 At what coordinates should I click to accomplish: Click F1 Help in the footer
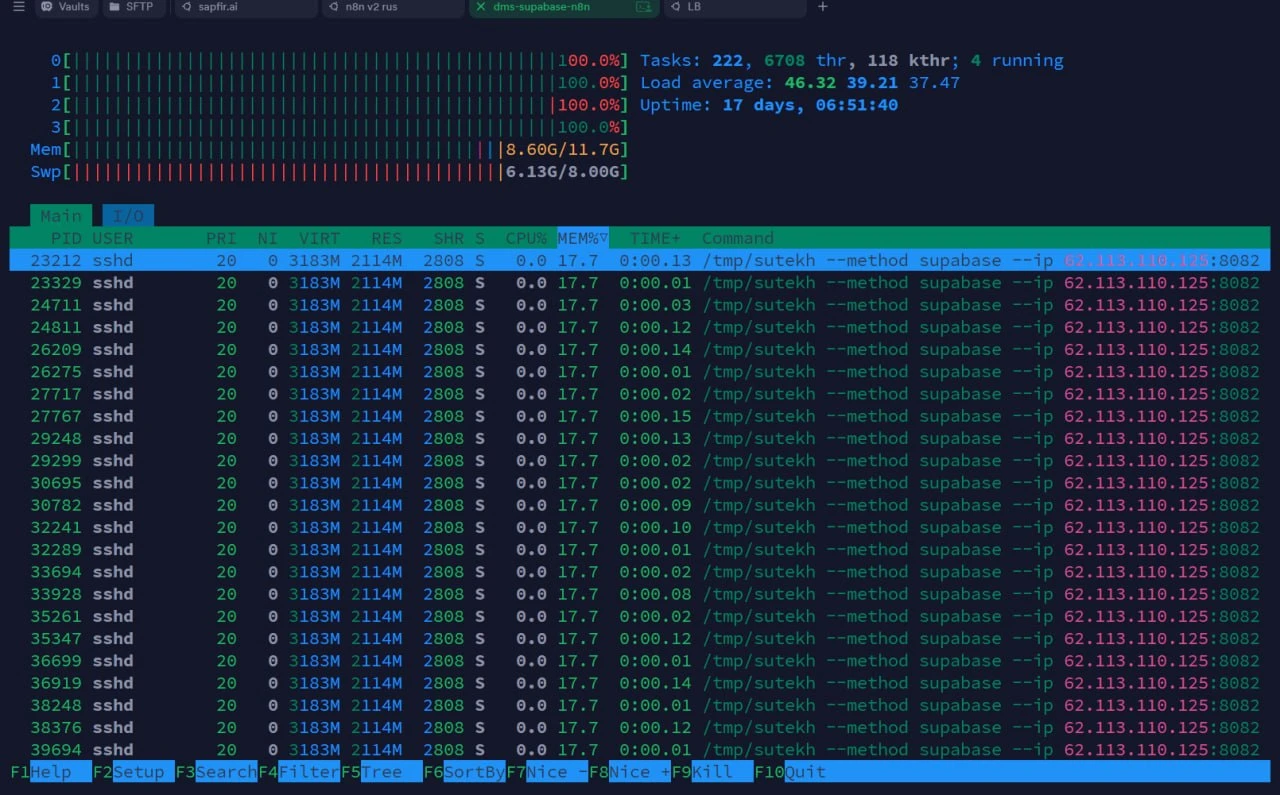(50, 772)
